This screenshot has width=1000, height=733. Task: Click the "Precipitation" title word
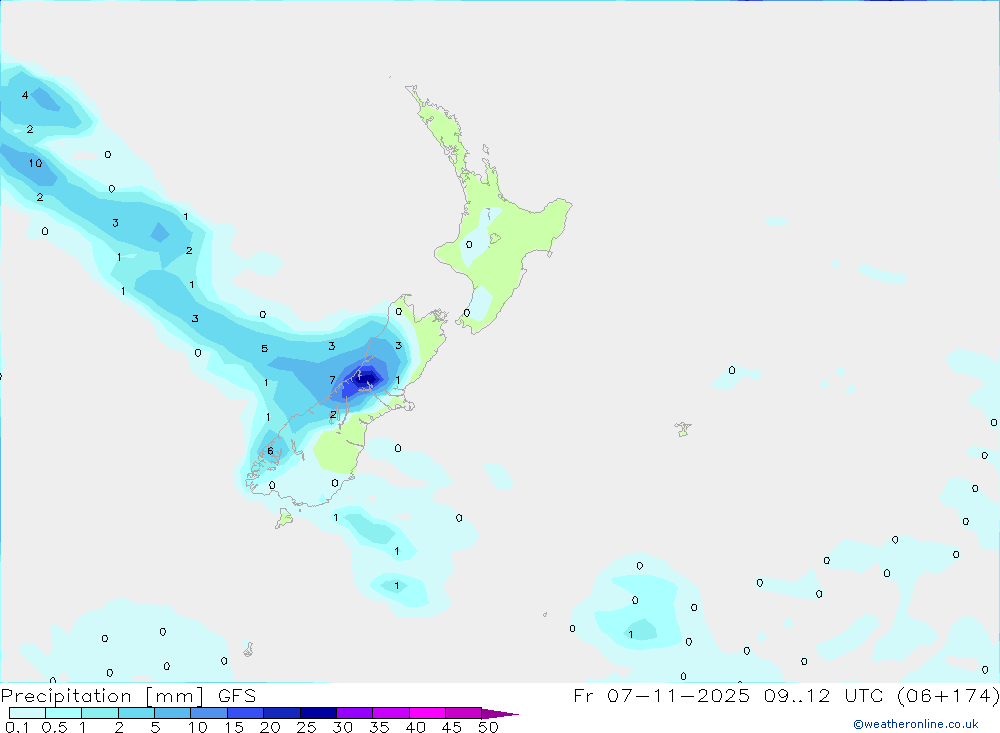point(66,696)
